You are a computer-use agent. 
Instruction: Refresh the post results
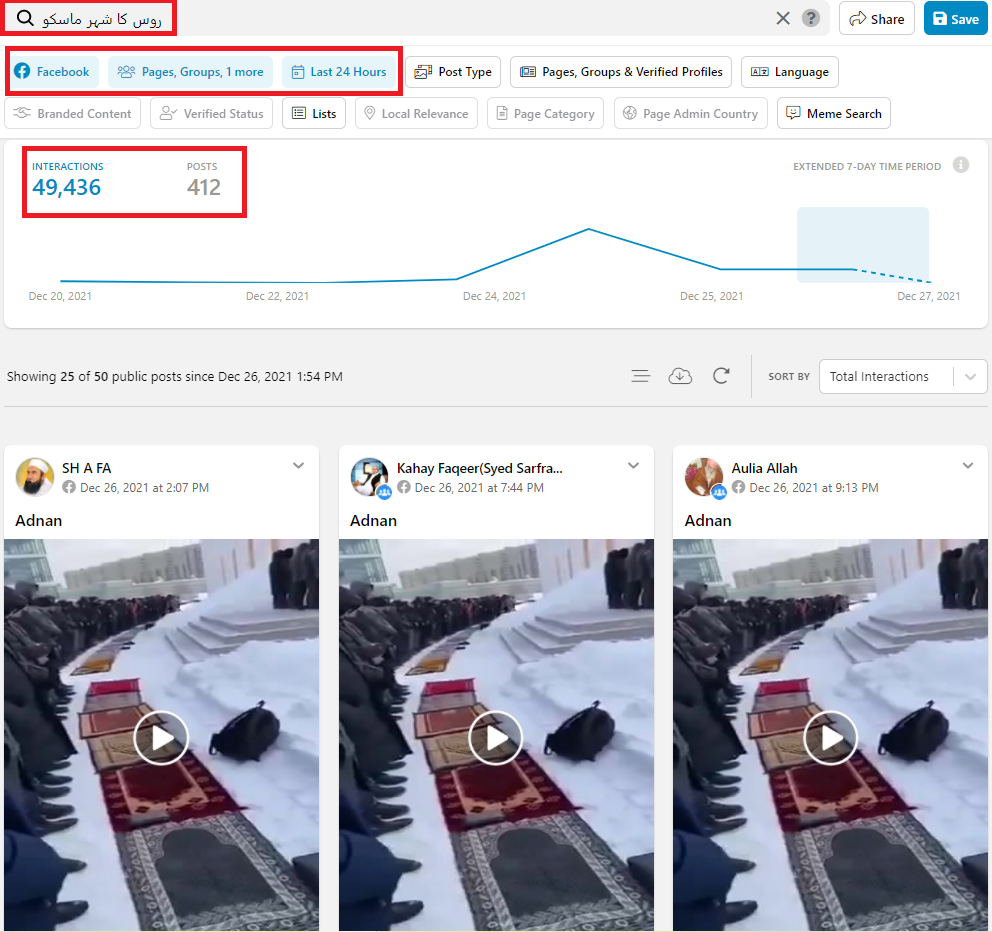(x=721, y=376)
